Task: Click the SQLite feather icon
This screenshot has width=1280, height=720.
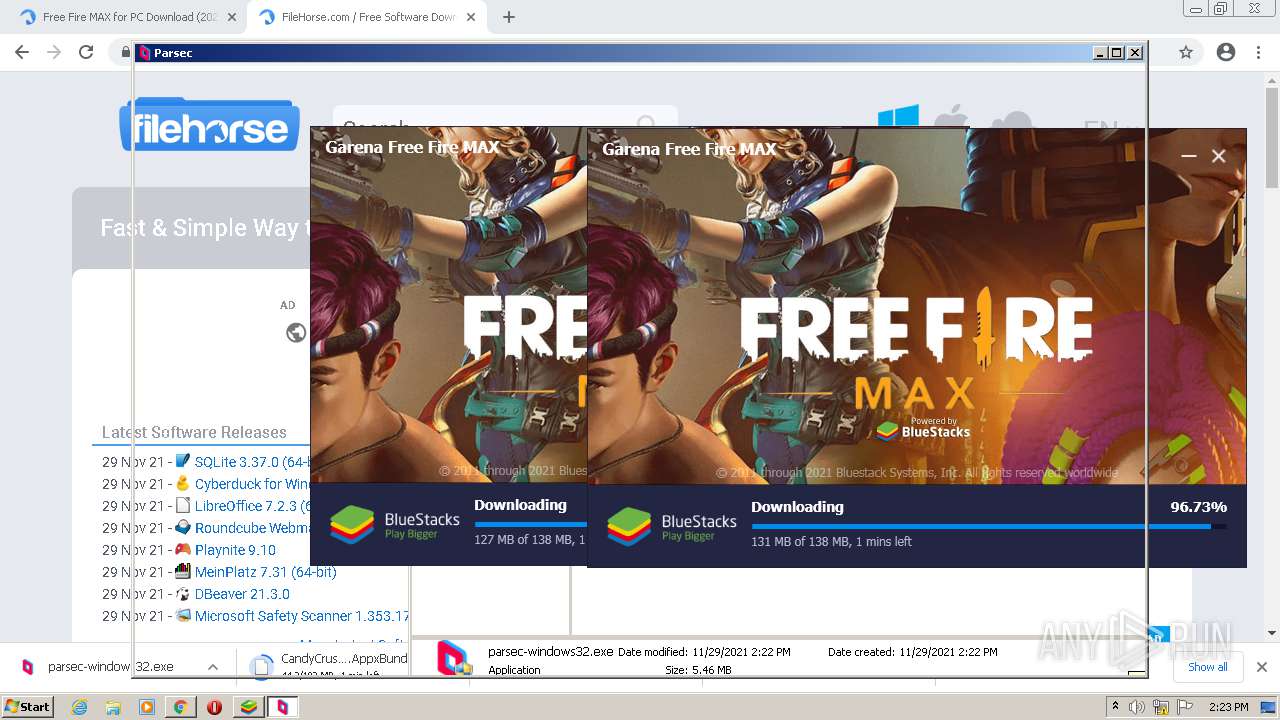Action: click(x=183, y=461)
